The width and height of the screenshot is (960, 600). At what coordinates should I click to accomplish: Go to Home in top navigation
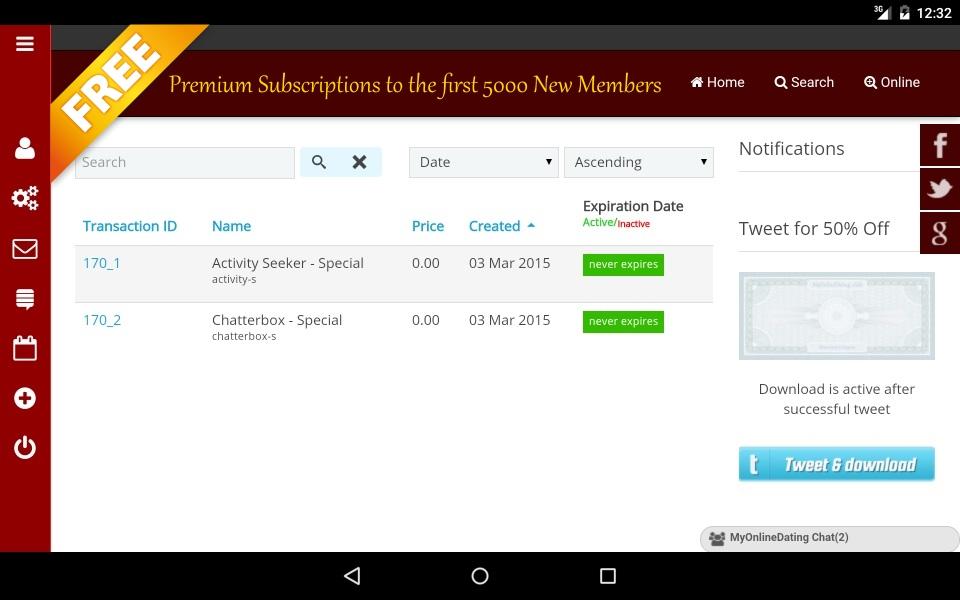coord(718,82)
